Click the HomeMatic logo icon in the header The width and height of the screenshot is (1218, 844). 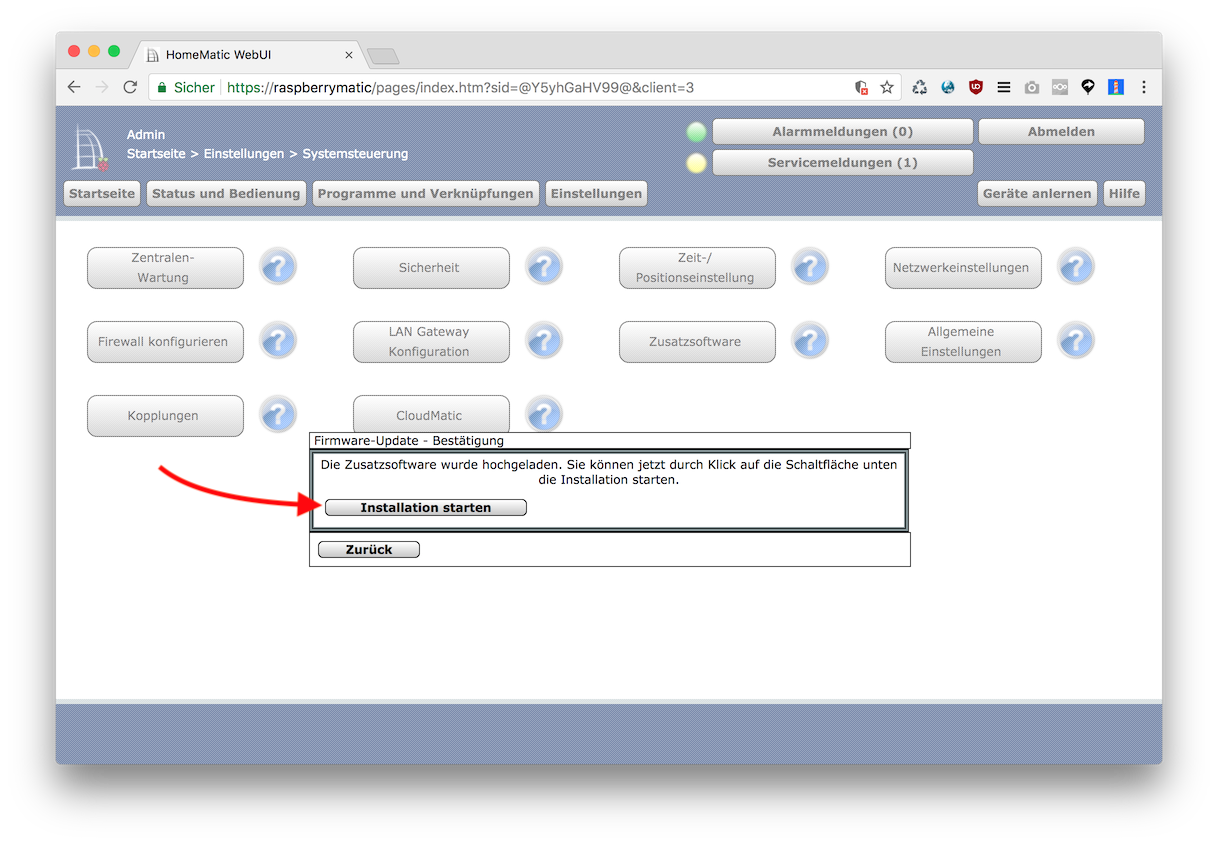click(x=89, y=147)
